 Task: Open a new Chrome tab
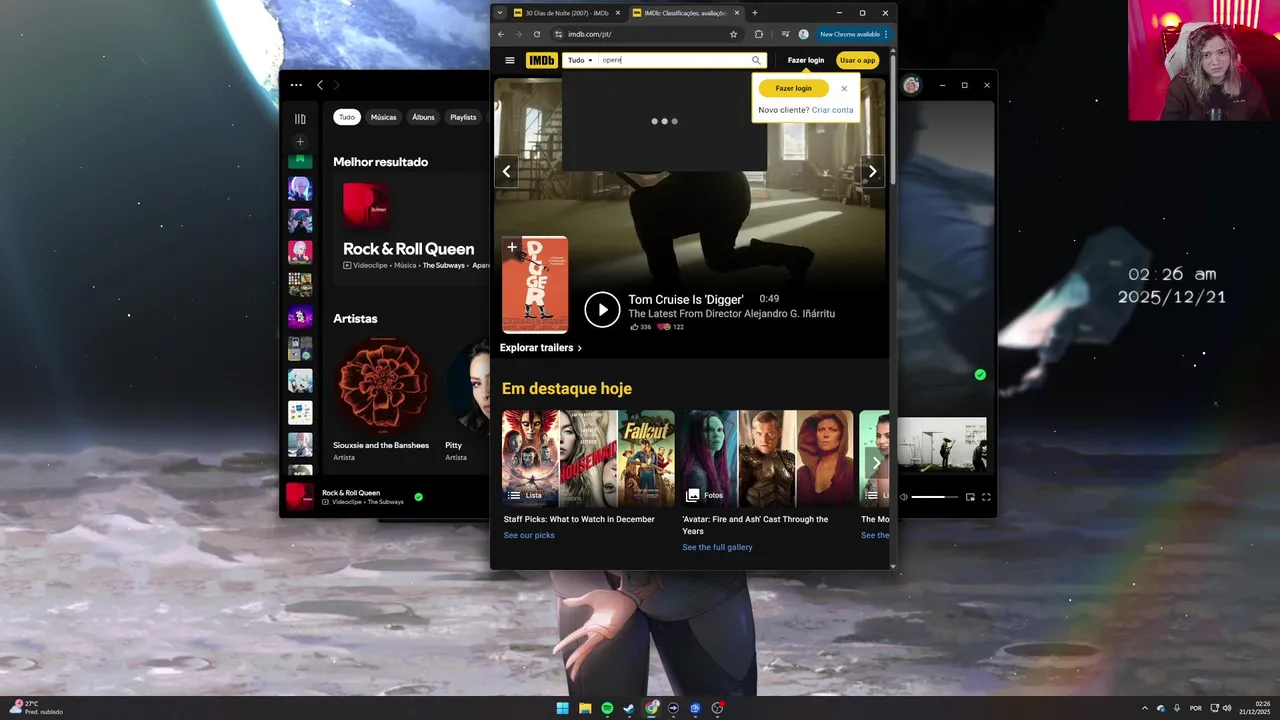pos(754,13)
